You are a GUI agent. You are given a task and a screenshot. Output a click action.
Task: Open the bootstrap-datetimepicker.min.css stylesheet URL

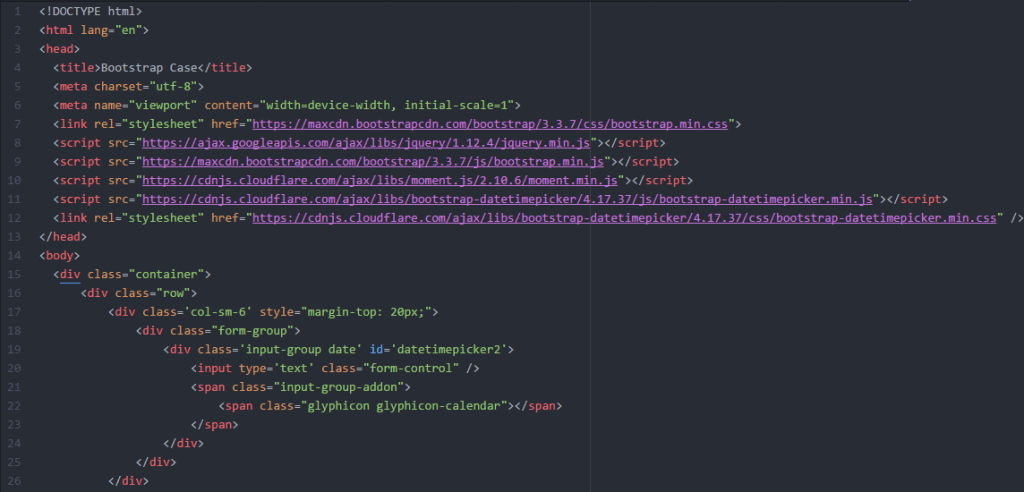[624, 218]
